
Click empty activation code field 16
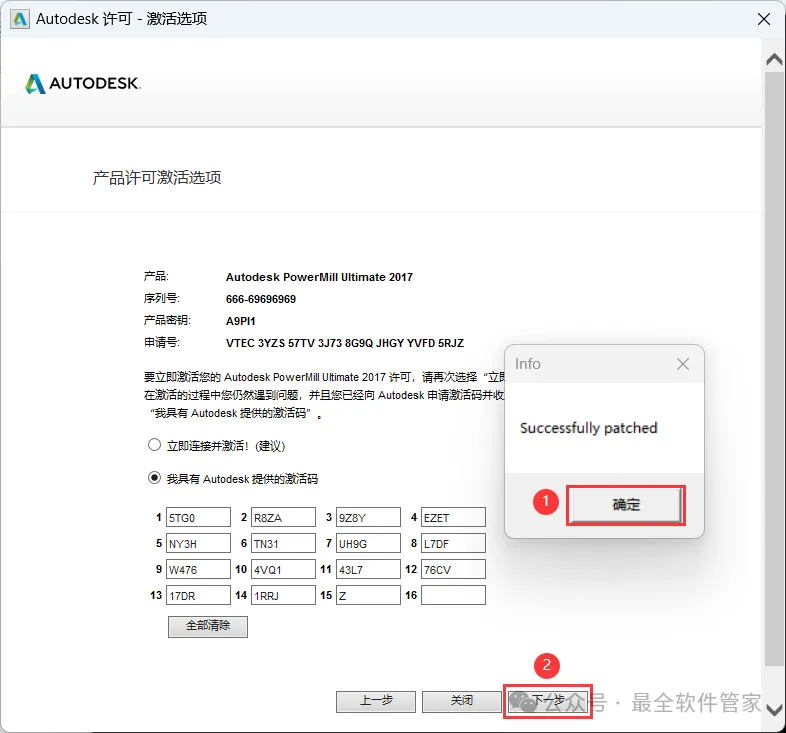click(453, 595)
